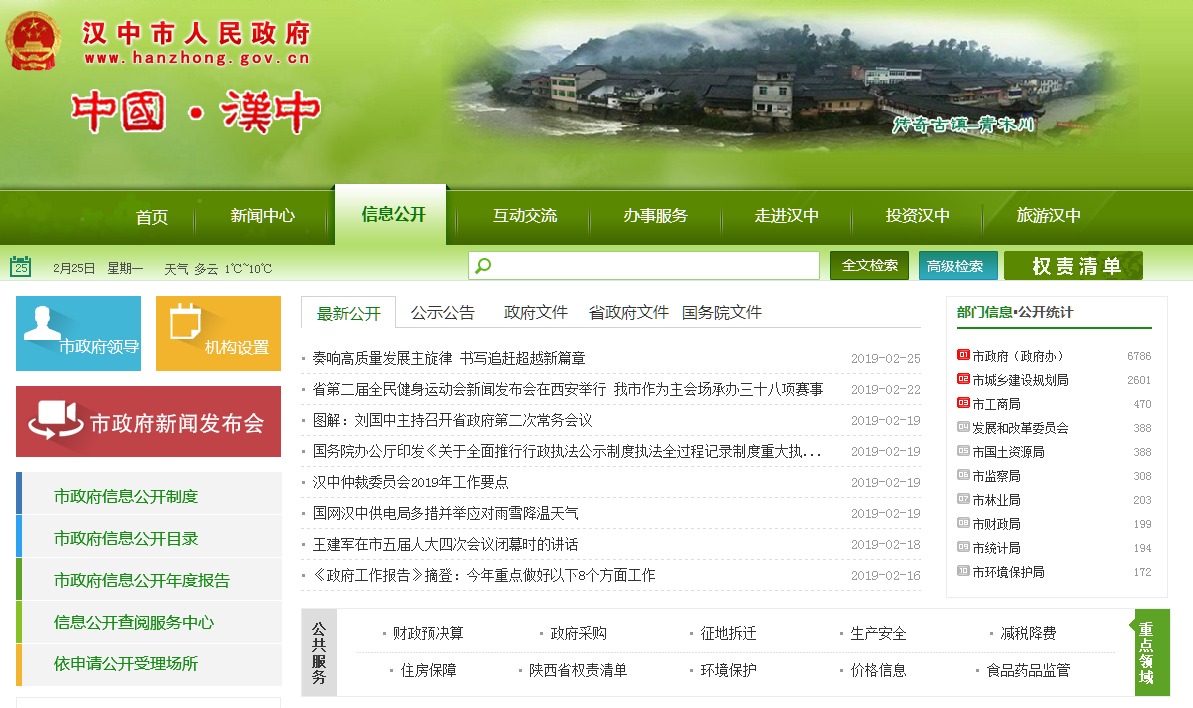Click the national emblem logo
Screen dimensions: 1193x708
pos(34,40)
